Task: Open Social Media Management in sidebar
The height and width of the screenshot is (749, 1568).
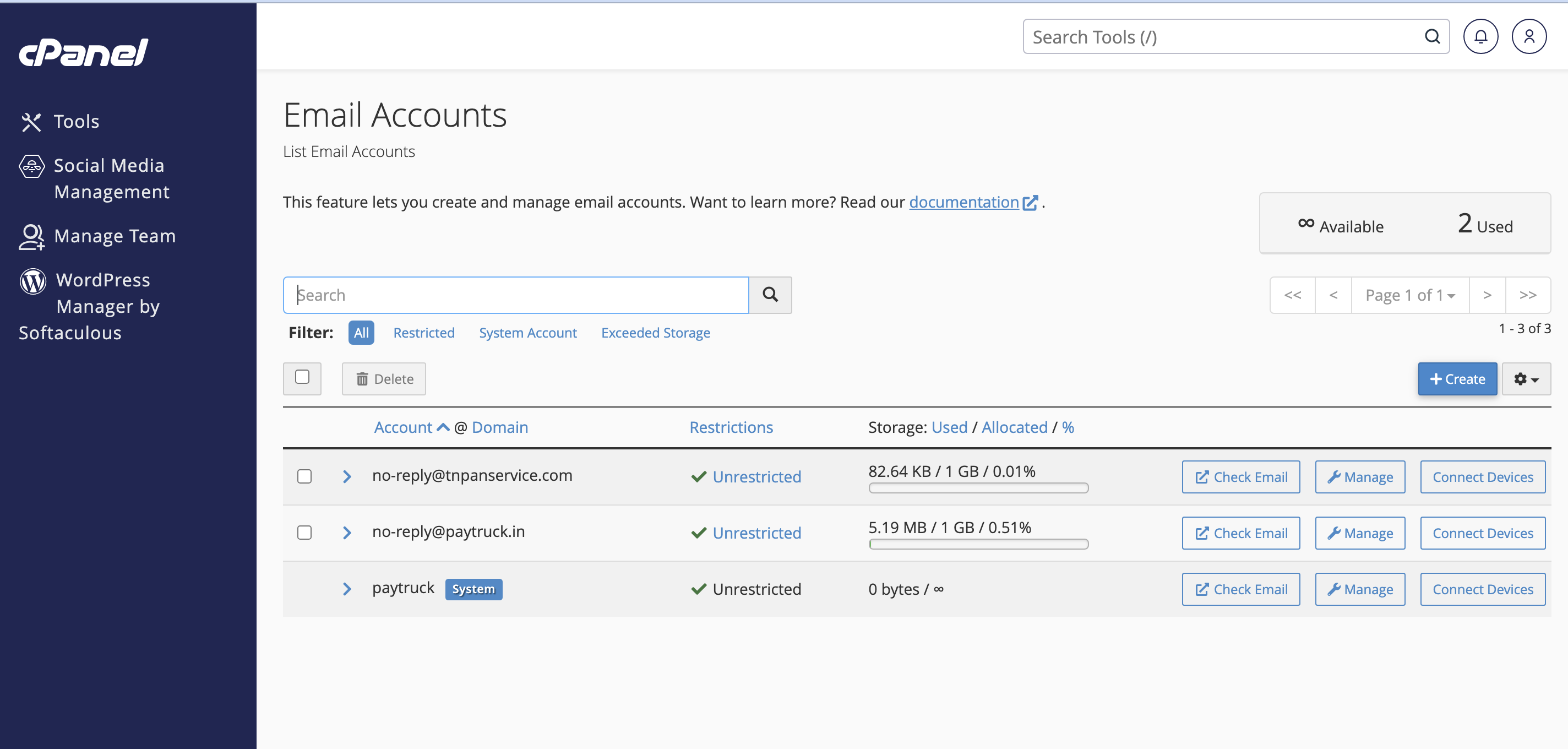Action: (108, 178)
